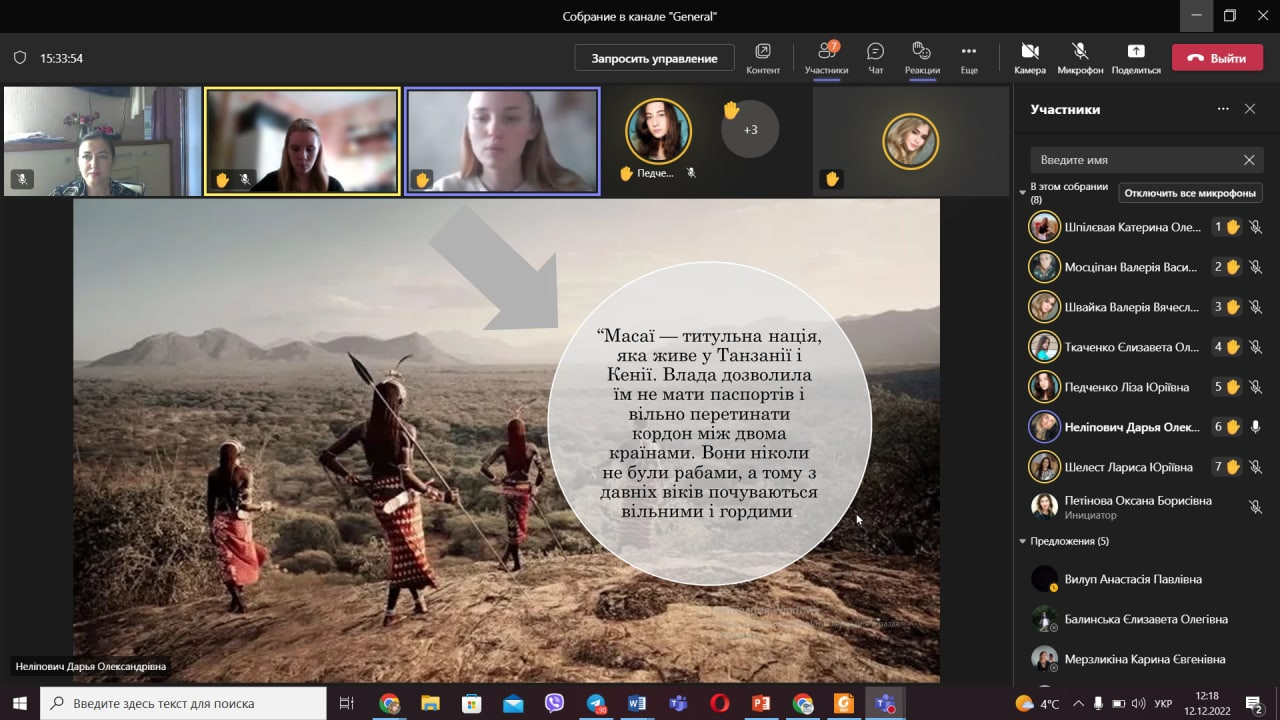Open Viber from the taskbar

pos(554,703)
